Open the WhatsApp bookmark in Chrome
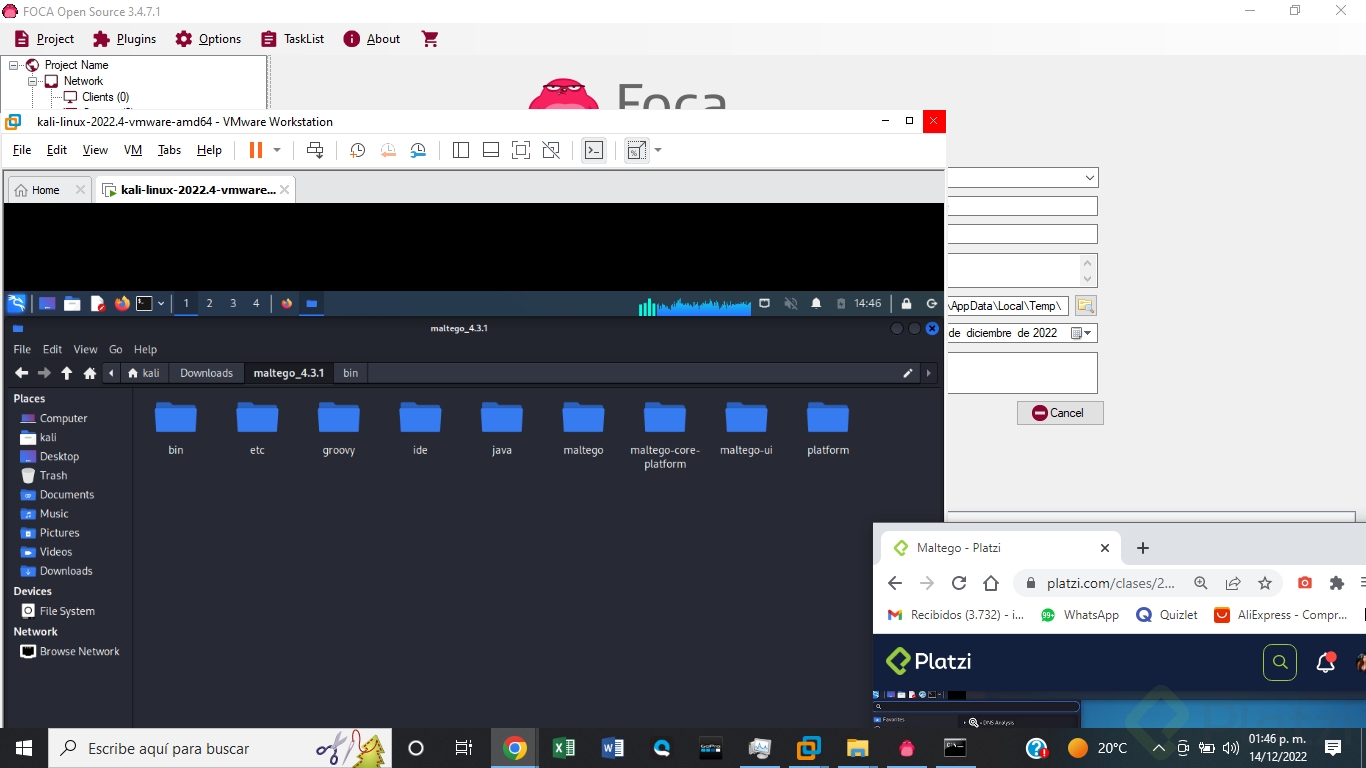Image resolution: width=1366 pixels, height=768 pixels. point(1079,615)
